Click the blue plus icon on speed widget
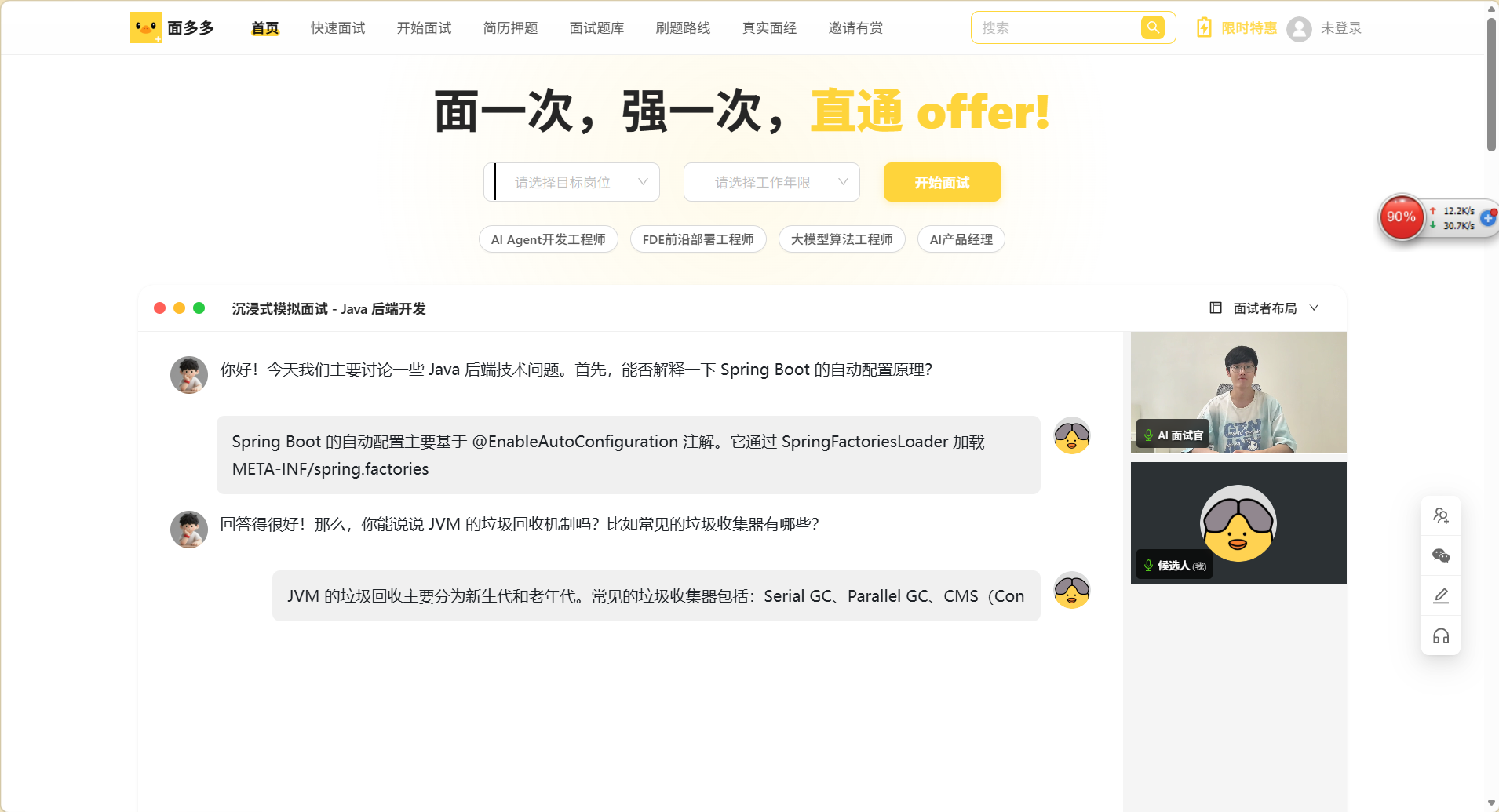 tap(1488, 218)
